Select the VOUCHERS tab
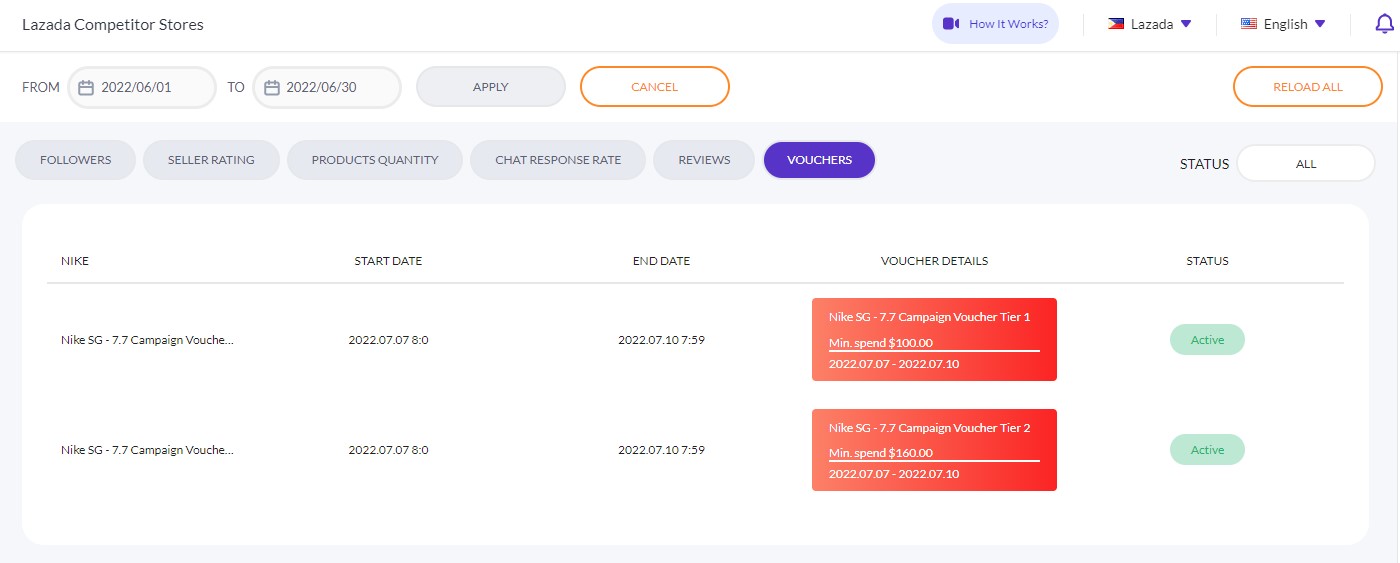This screenshot has width=1400, height=563. (820, 160)
